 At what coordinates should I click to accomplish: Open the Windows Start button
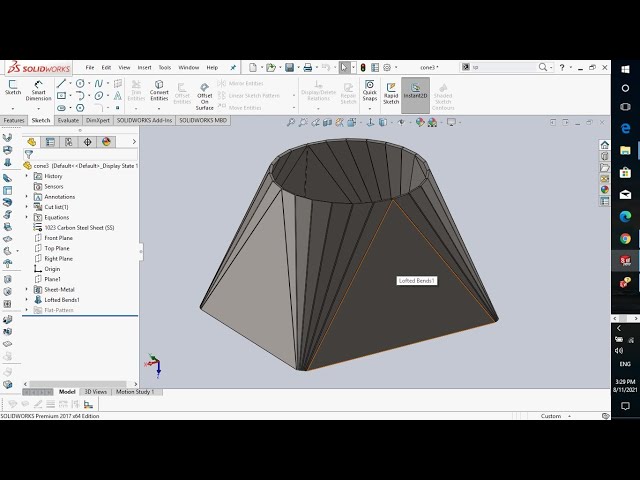pyautogui.click(x=625, y=69)
